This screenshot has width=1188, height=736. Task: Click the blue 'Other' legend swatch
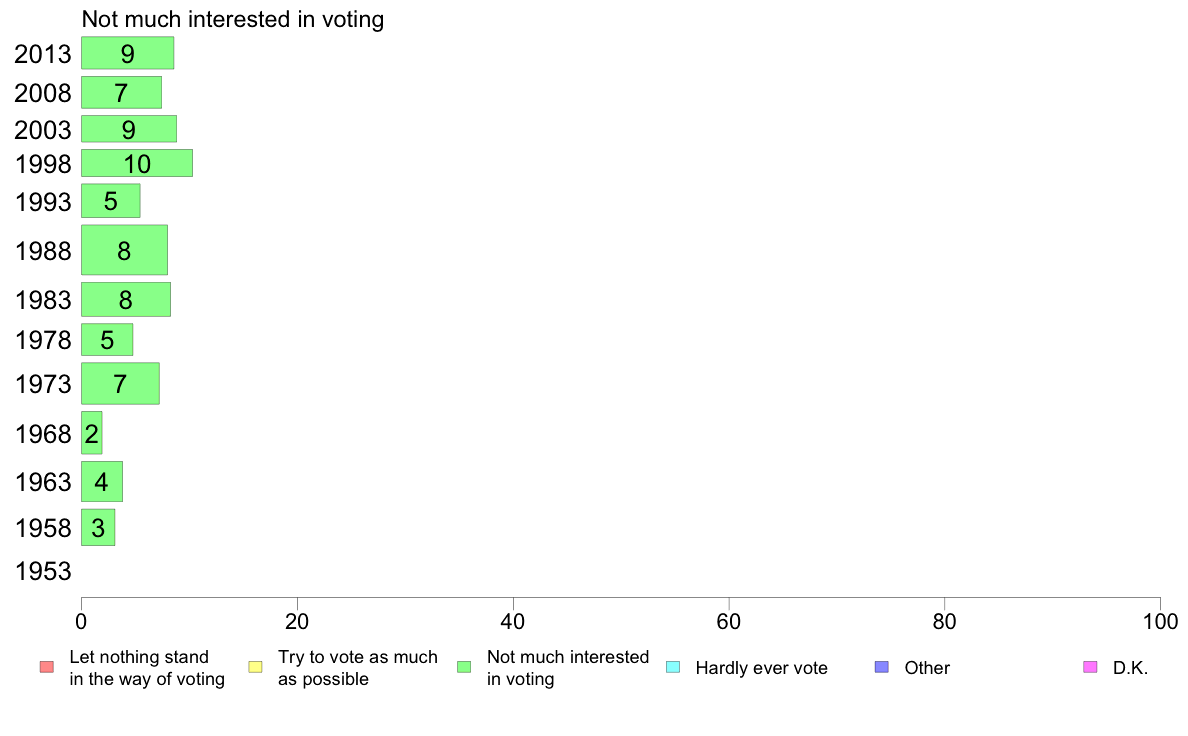pyautogui.click(x=882, y=667)
